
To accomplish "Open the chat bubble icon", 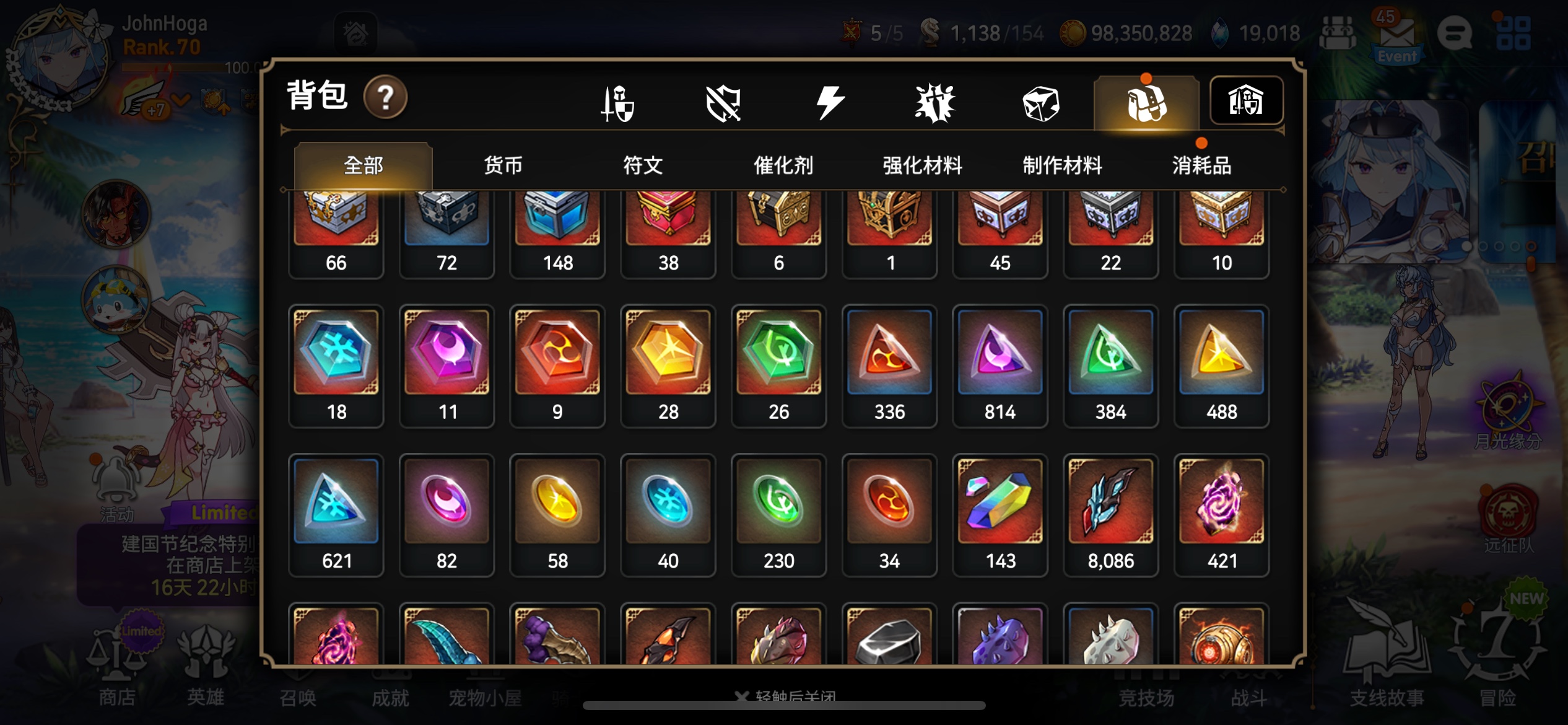I will 1454,33.
